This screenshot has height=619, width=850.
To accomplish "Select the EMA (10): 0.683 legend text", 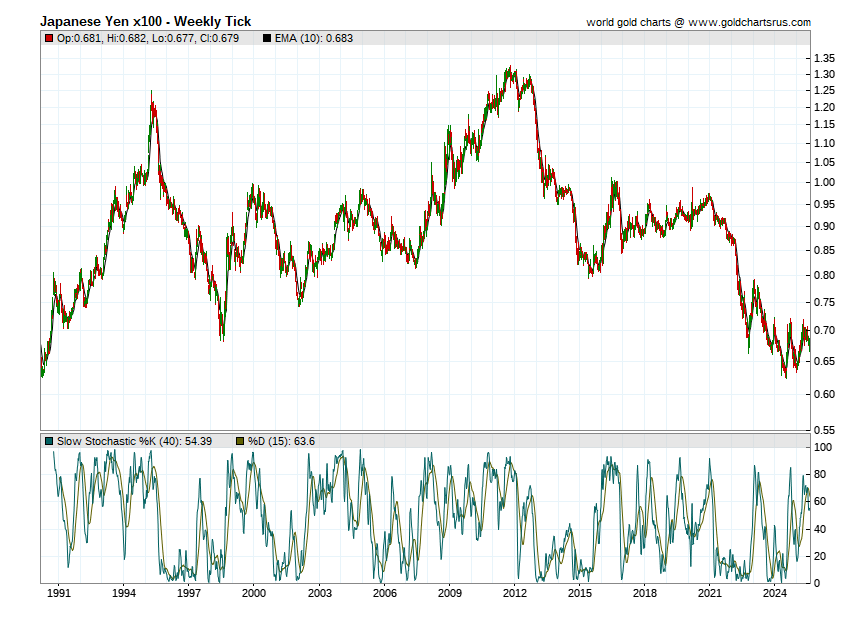I will click(x=313, y=38).
